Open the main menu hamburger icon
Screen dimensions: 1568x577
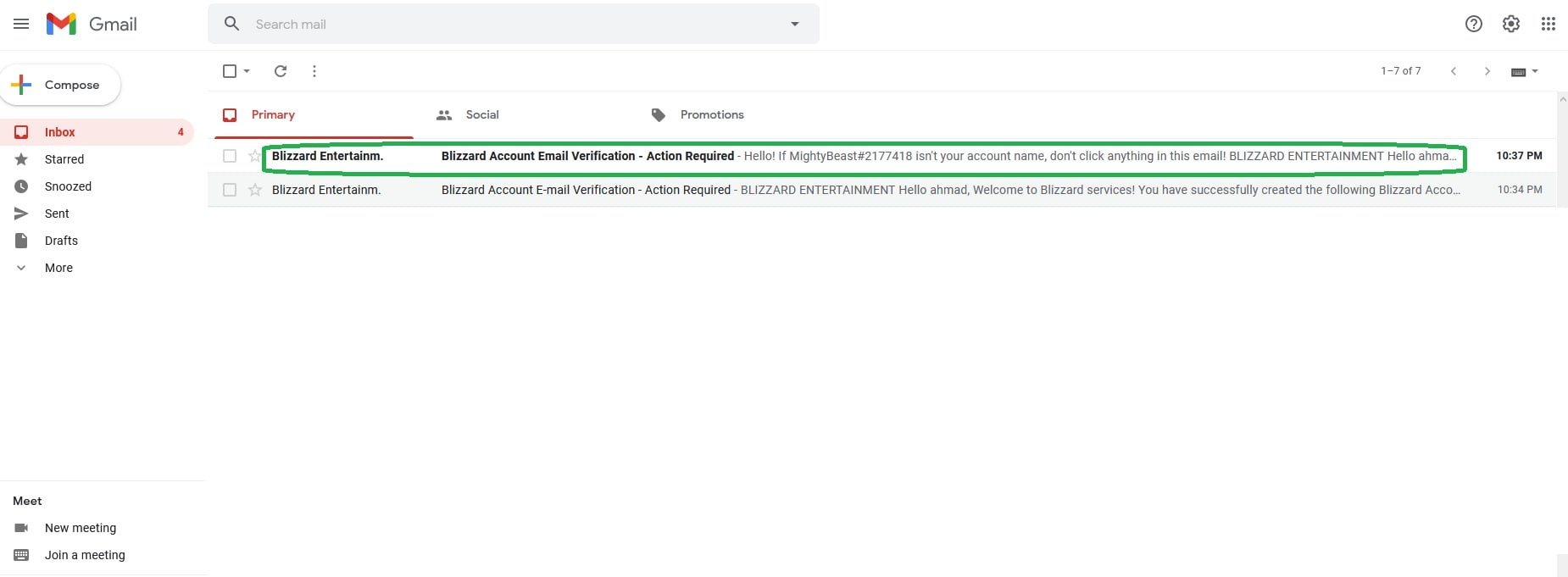[x=21, y=24]
